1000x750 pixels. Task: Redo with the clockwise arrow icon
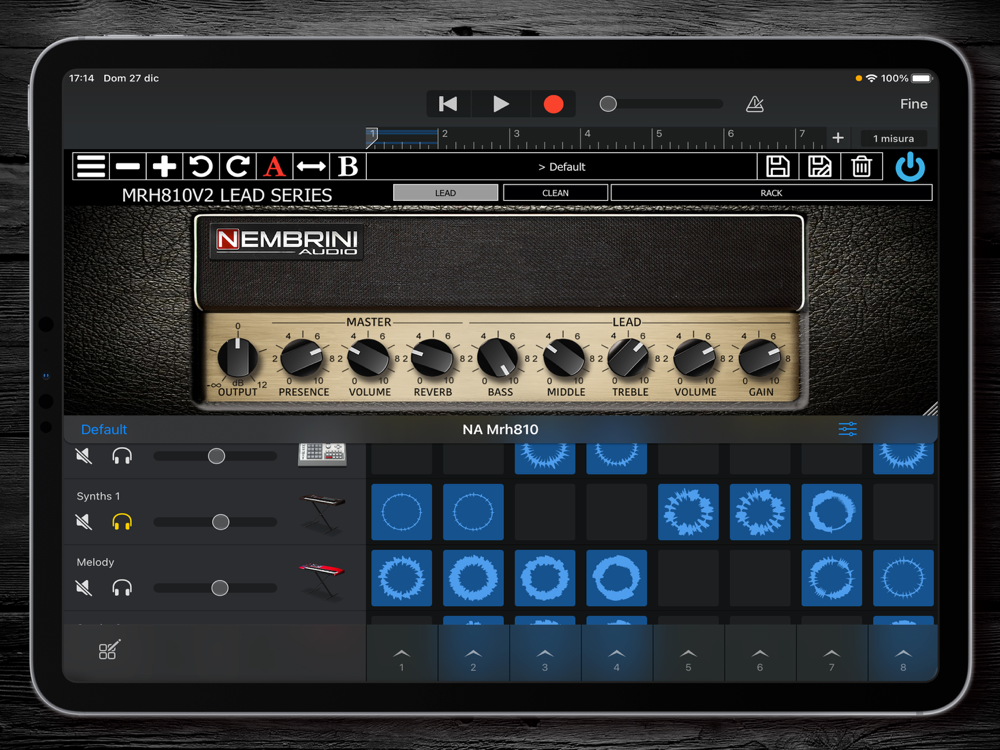coord(238,166)
